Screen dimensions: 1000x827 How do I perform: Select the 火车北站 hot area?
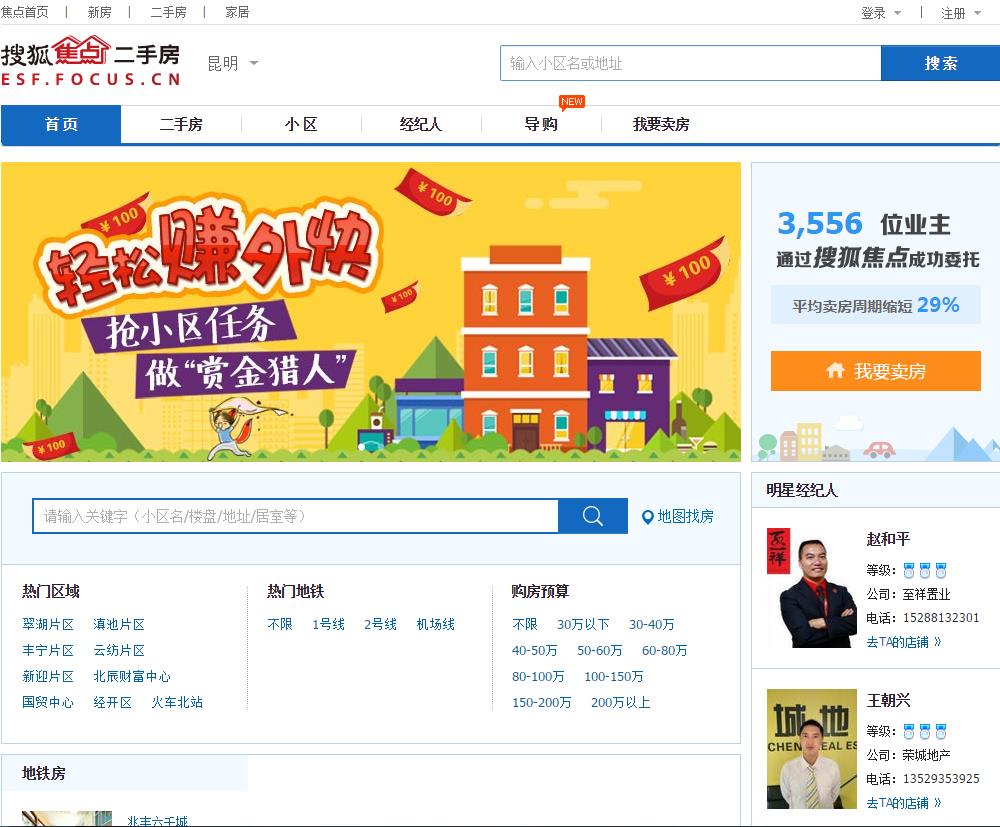[x=177, y=703]
